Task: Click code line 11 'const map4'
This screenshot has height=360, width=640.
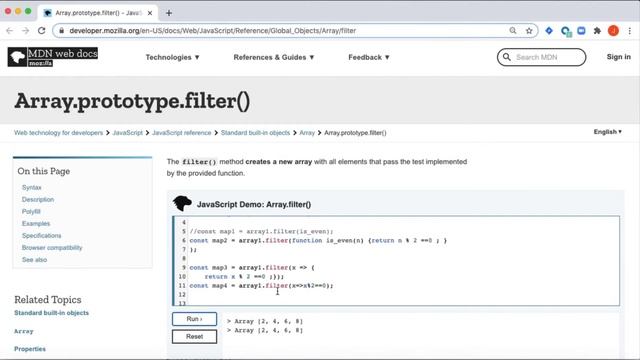Action: (261, 286)
